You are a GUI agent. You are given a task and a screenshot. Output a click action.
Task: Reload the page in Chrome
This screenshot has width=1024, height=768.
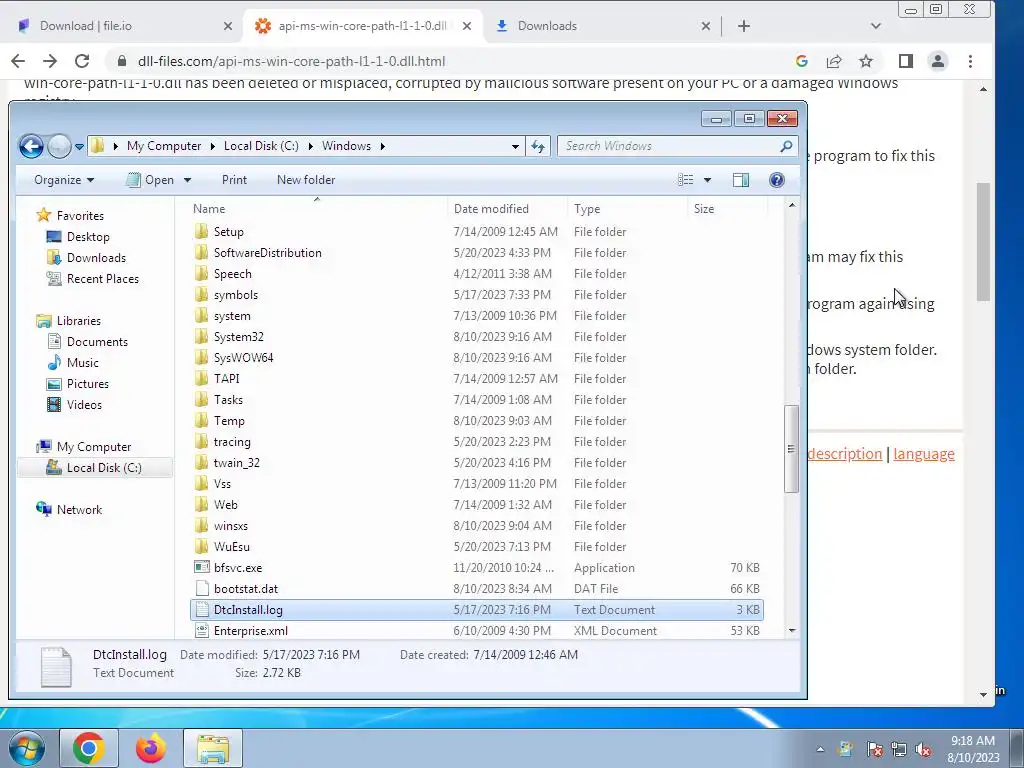[x=82, y=61]
